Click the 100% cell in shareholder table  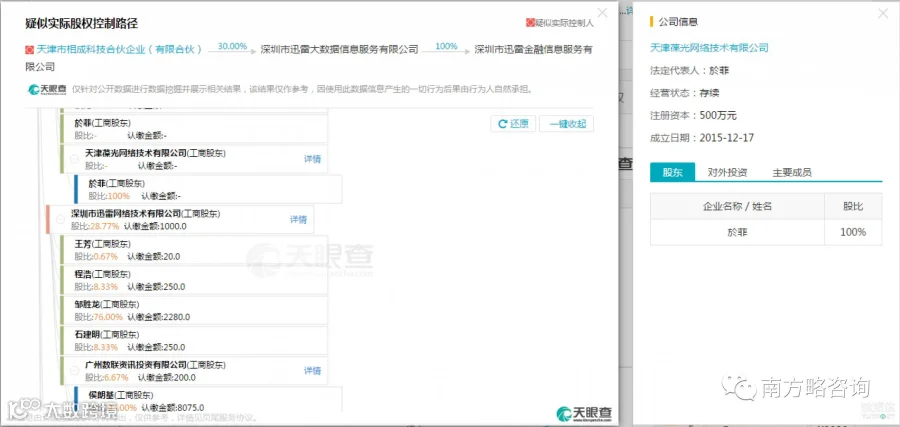853,232
